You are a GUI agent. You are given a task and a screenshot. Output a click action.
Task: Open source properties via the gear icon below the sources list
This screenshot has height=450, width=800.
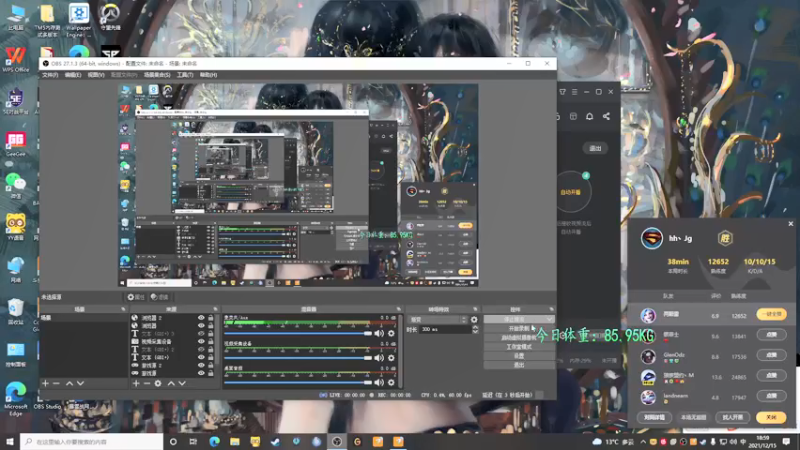pos(158,383)
